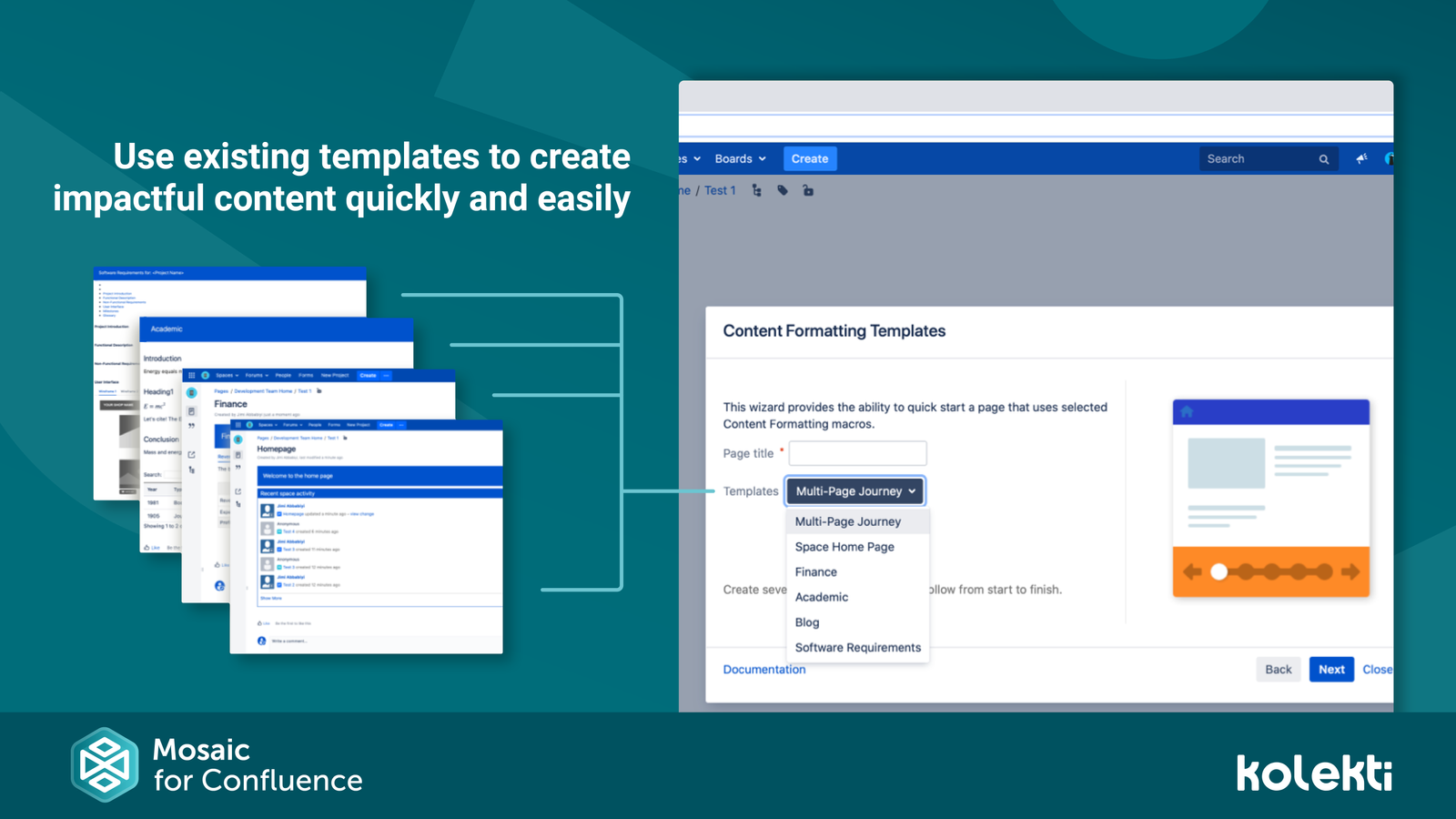Click the Homepage screenshot thumbnail

[x=366, y=537]
